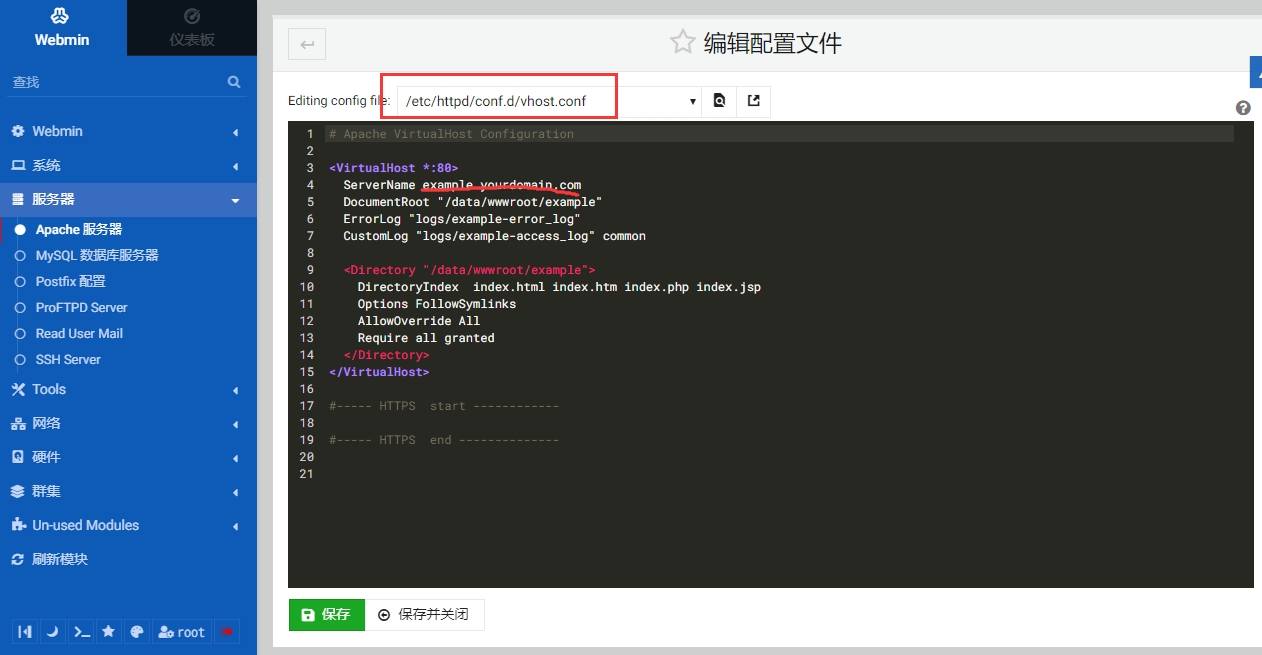Click the 保存并关闭 button
The width and height of the screenshot is (1262, 655).
click(424, 615)
